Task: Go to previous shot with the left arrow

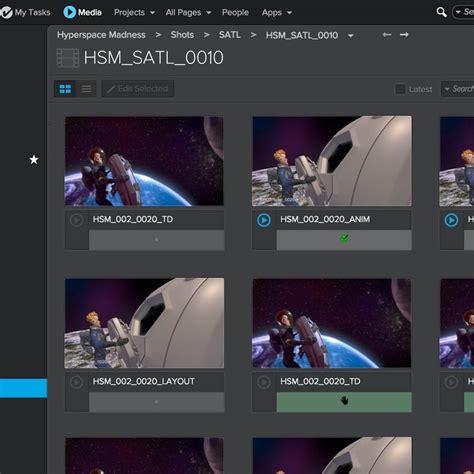Action: click(x=387, y=35)
